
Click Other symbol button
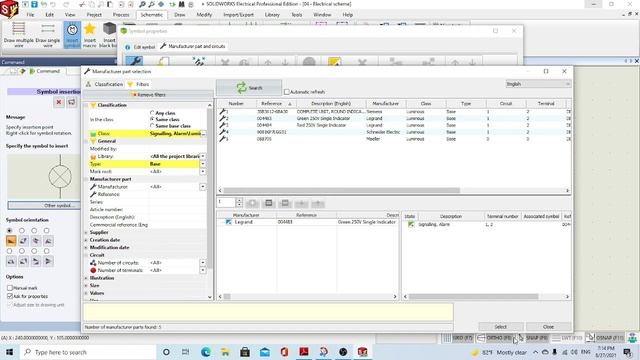click(x=44, y=205)
